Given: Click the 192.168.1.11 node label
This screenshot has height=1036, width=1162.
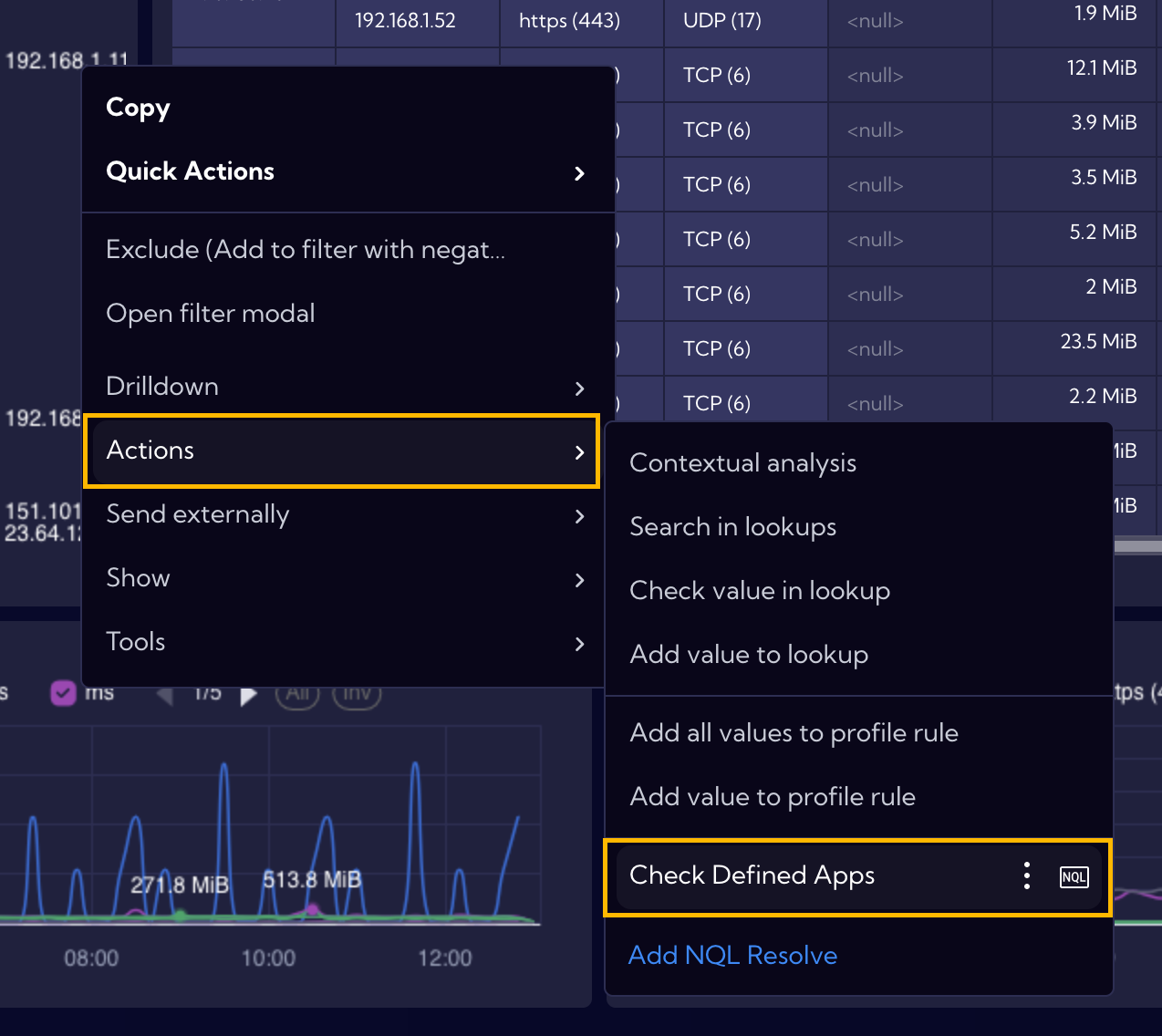Looking at the screenshot, I should point(67,61).
